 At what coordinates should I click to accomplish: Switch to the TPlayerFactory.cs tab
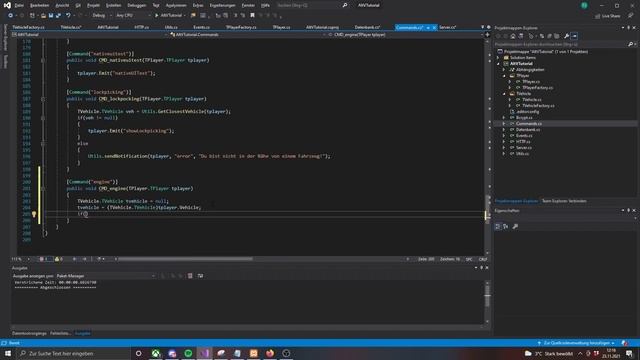241,27
